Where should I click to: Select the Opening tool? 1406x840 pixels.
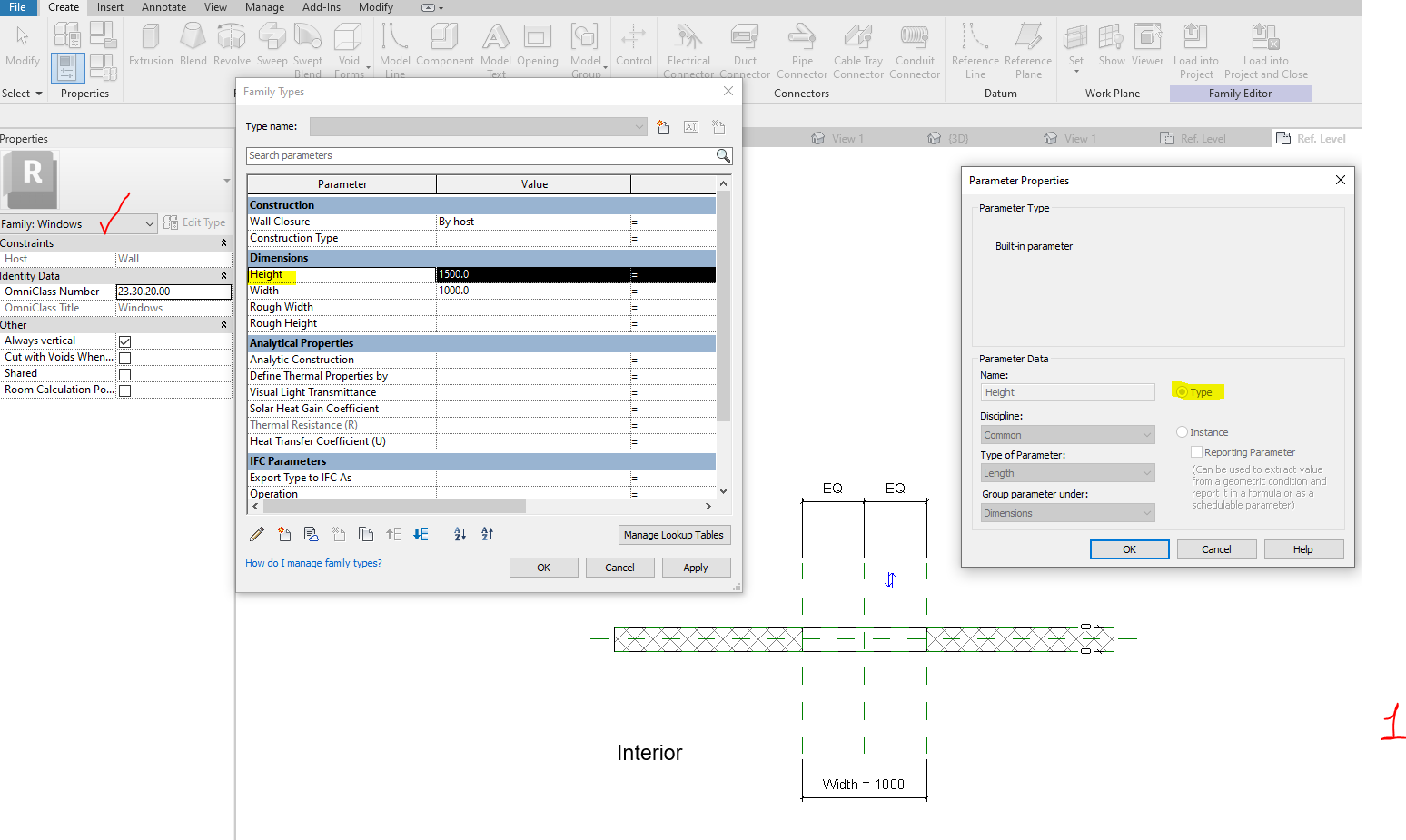tap(538, 44)
